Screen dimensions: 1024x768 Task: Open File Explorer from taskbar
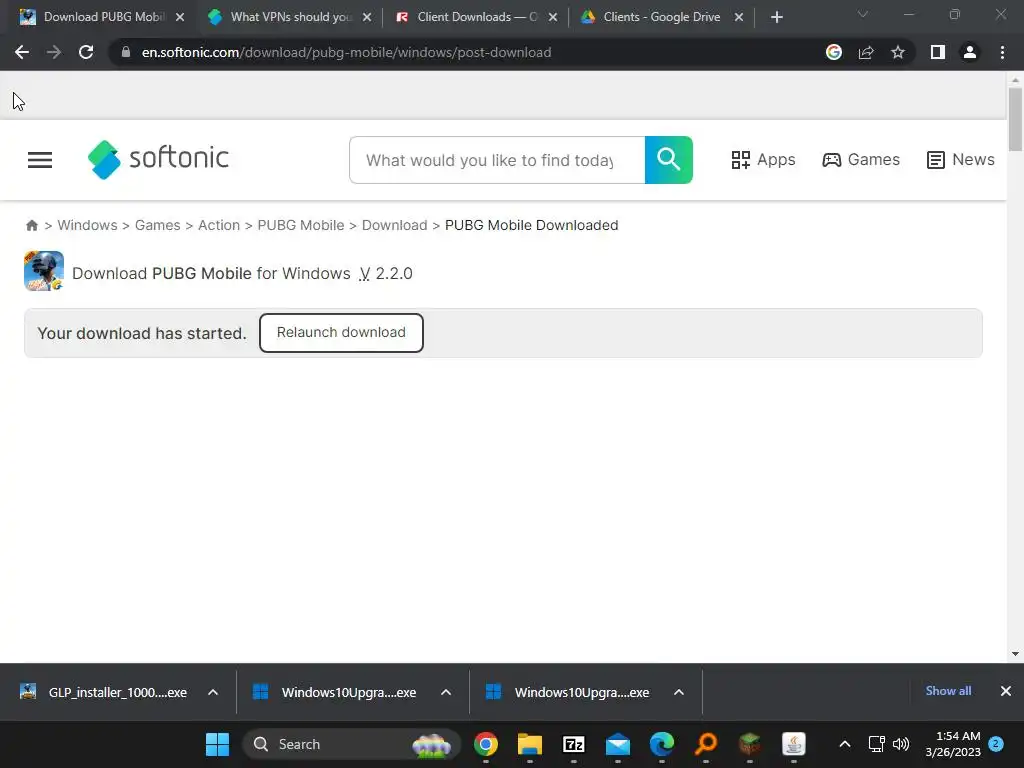click(x=530, y=744)
